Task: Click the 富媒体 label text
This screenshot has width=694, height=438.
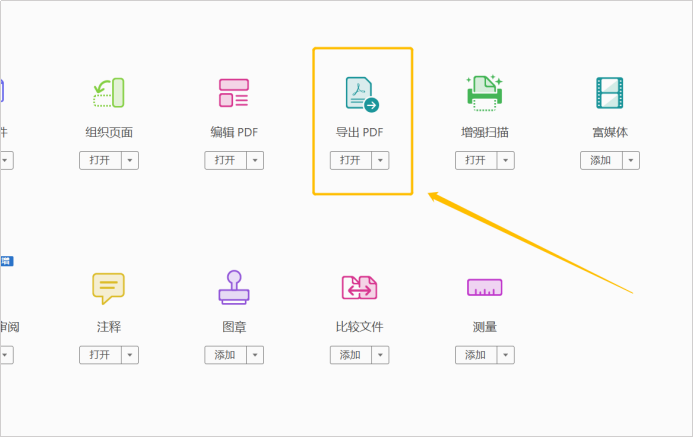Action: [610, 132]
